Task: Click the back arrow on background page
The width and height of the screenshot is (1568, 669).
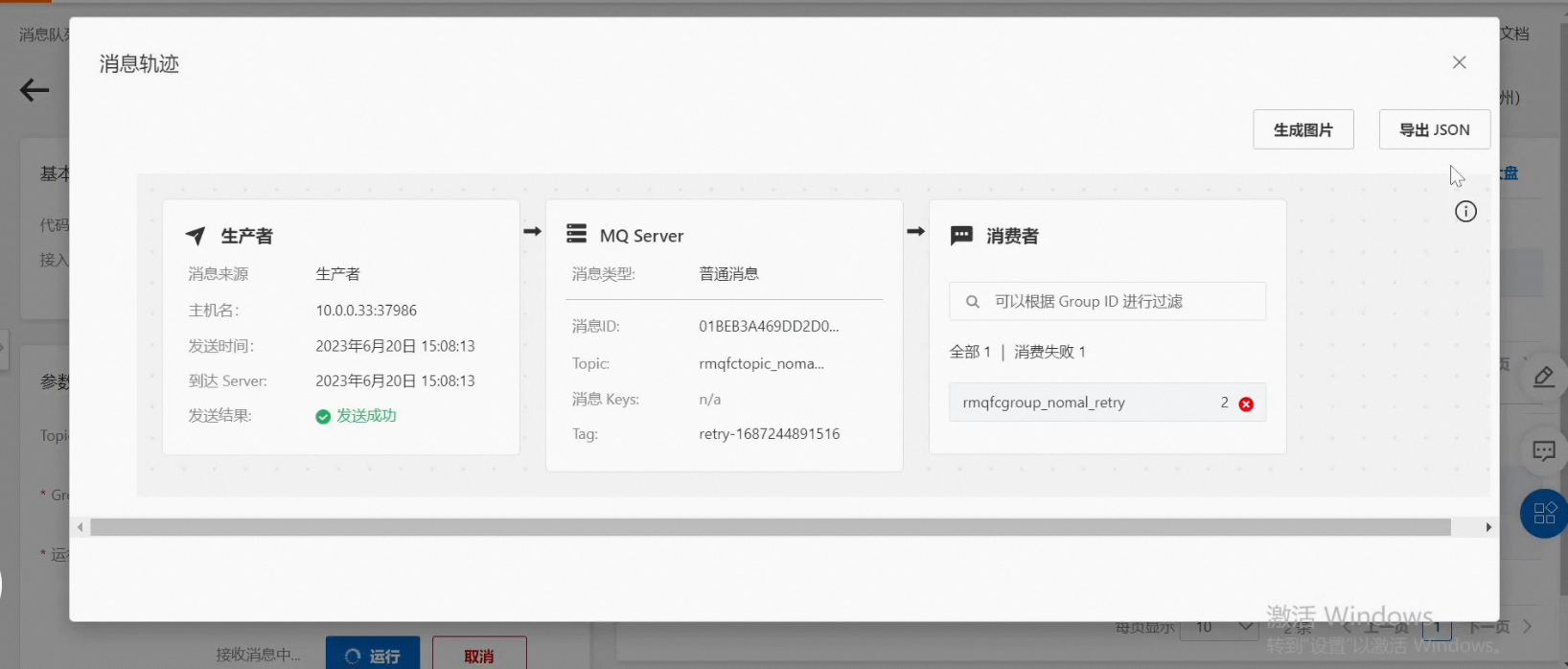Action: (x=35, y=90)
